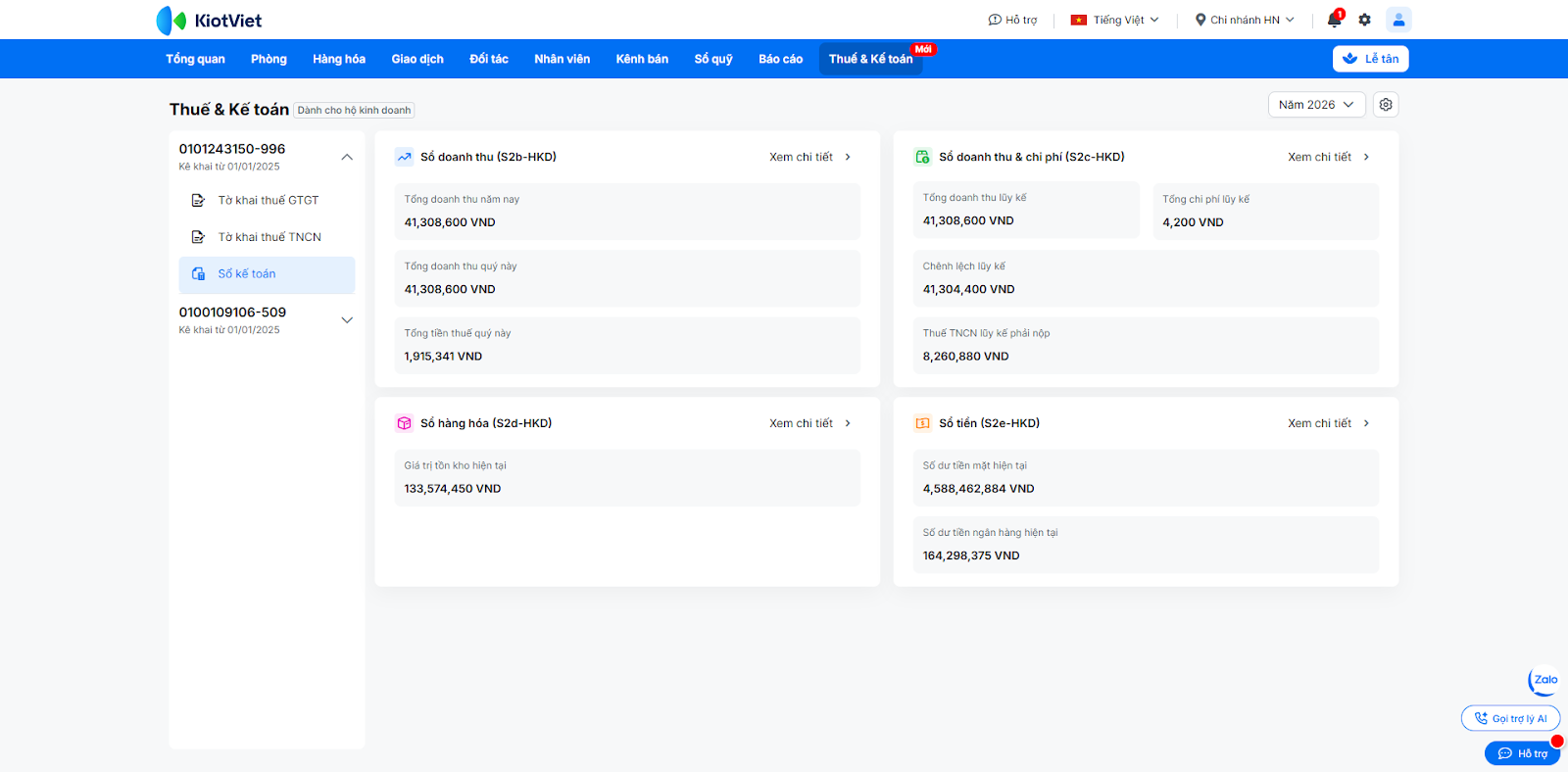
Task: Open the page settings gear beside Năm 2026
Action: point(1386,105)
